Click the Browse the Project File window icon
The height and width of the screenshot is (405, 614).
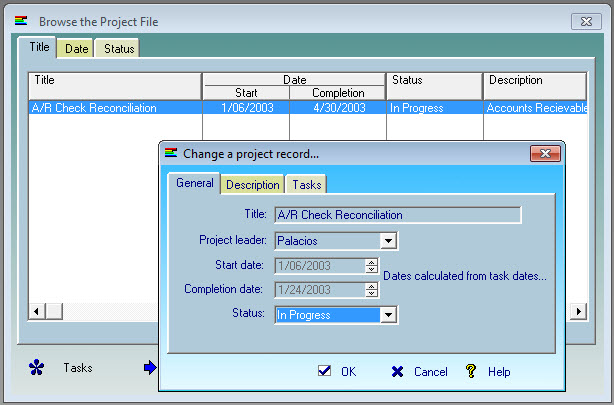point(21,21)
